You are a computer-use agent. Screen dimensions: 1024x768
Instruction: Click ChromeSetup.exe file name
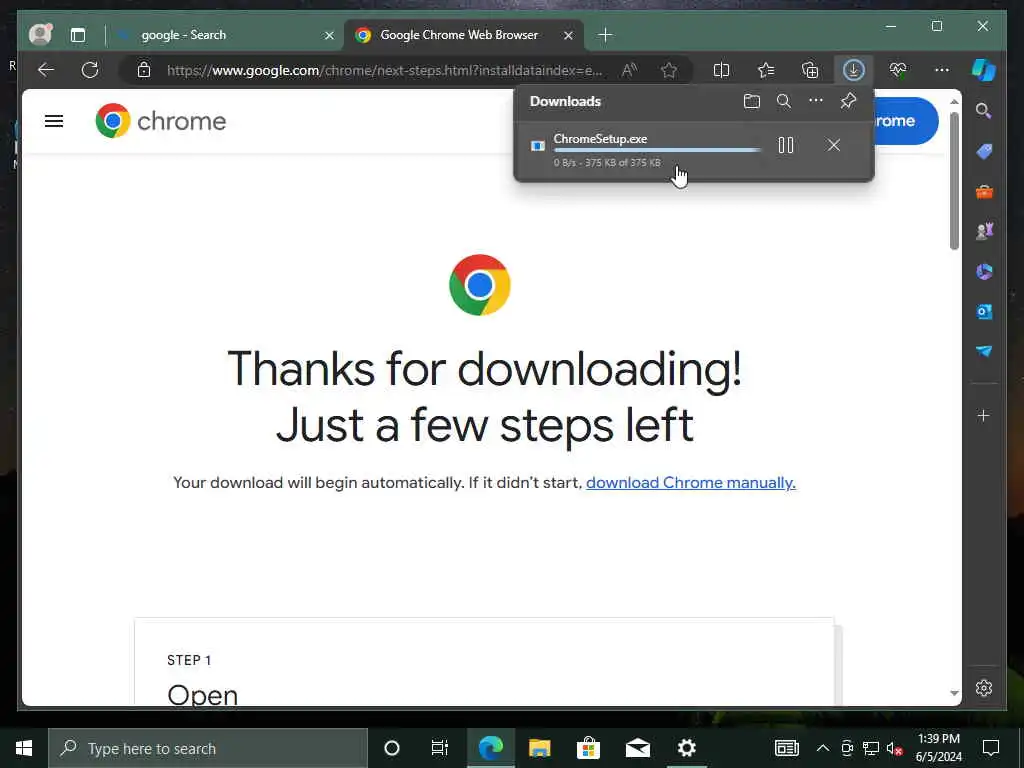600,138
